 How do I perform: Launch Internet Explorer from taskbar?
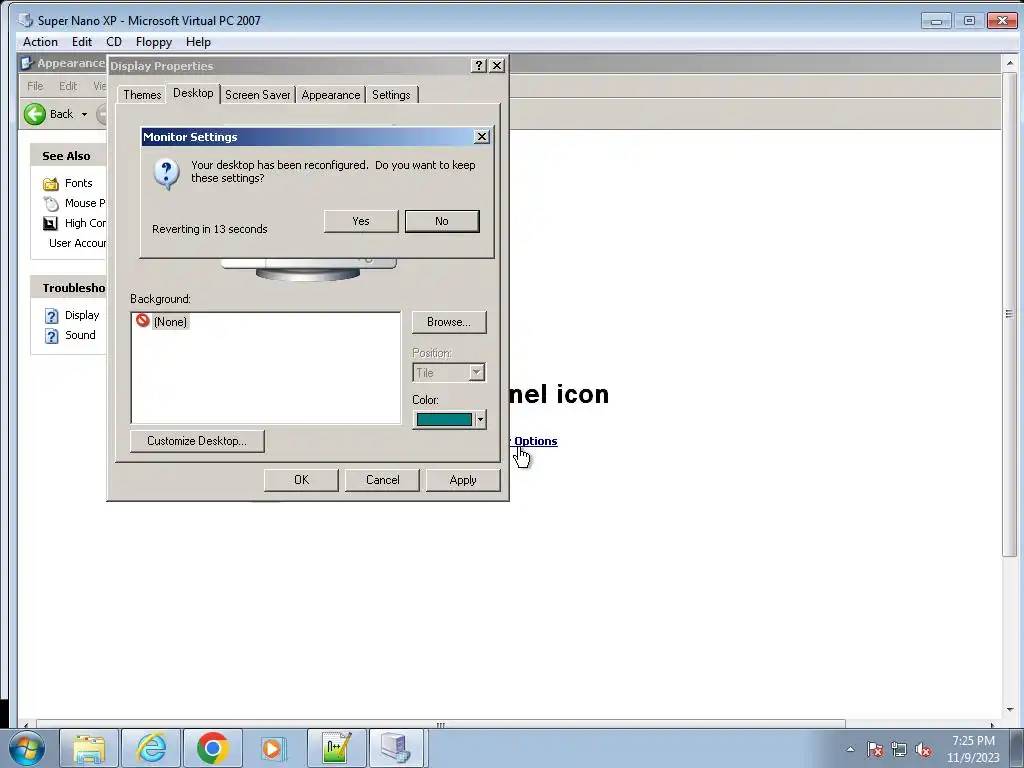pos(151,748)
